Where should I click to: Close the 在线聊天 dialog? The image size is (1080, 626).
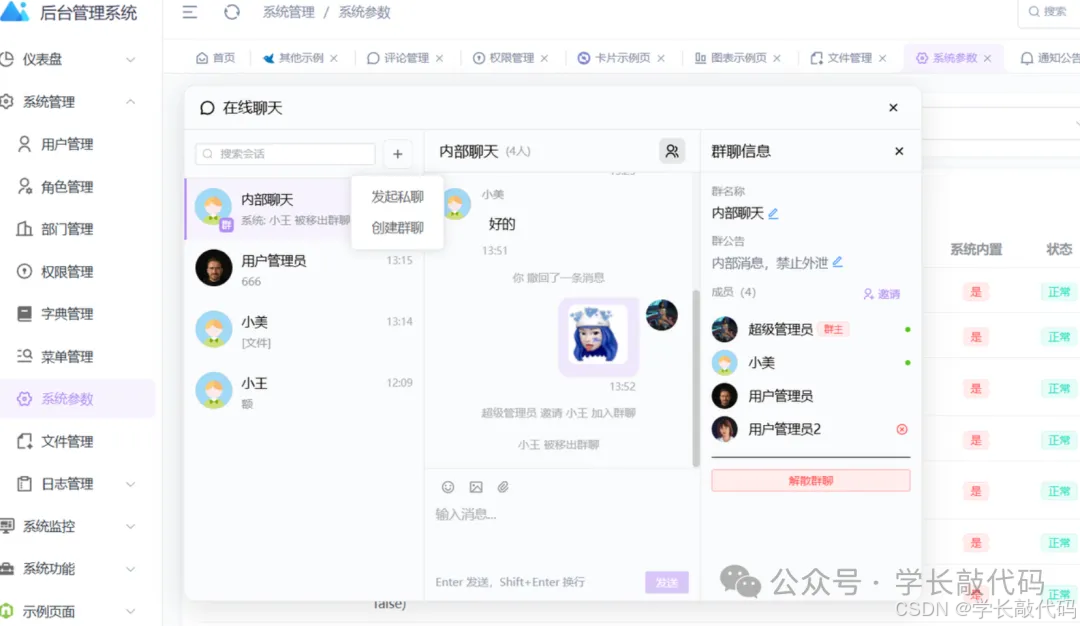tap(893, 107)
